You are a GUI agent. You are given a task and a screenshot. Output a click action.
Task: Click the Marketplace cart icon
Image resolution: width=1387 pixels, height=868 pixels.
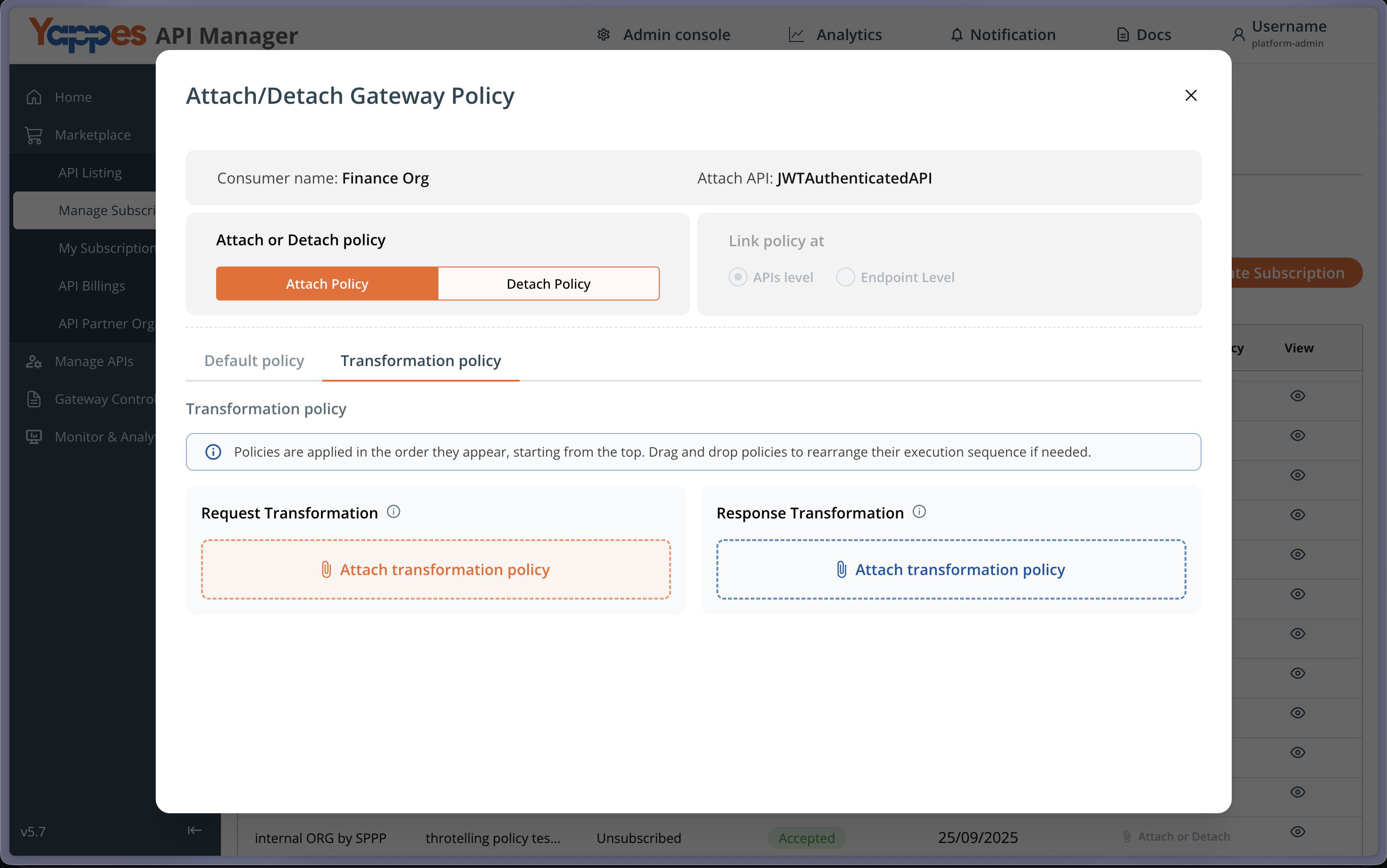(34, 135)
